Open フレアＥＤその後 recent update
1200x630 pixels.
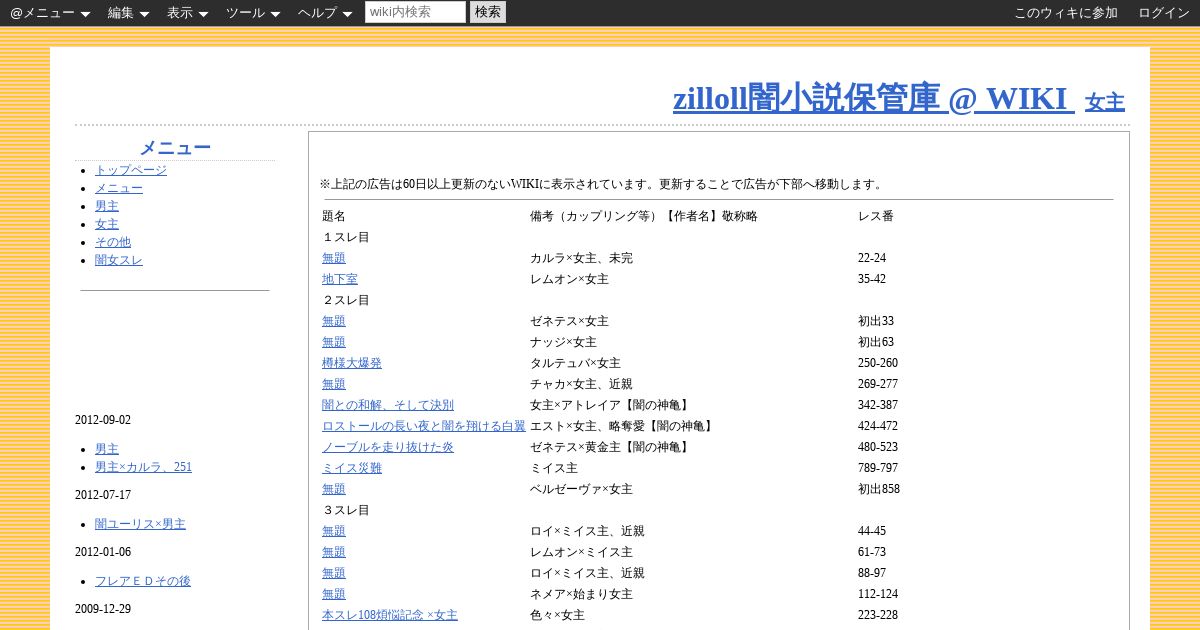click(x=143, y=581)
